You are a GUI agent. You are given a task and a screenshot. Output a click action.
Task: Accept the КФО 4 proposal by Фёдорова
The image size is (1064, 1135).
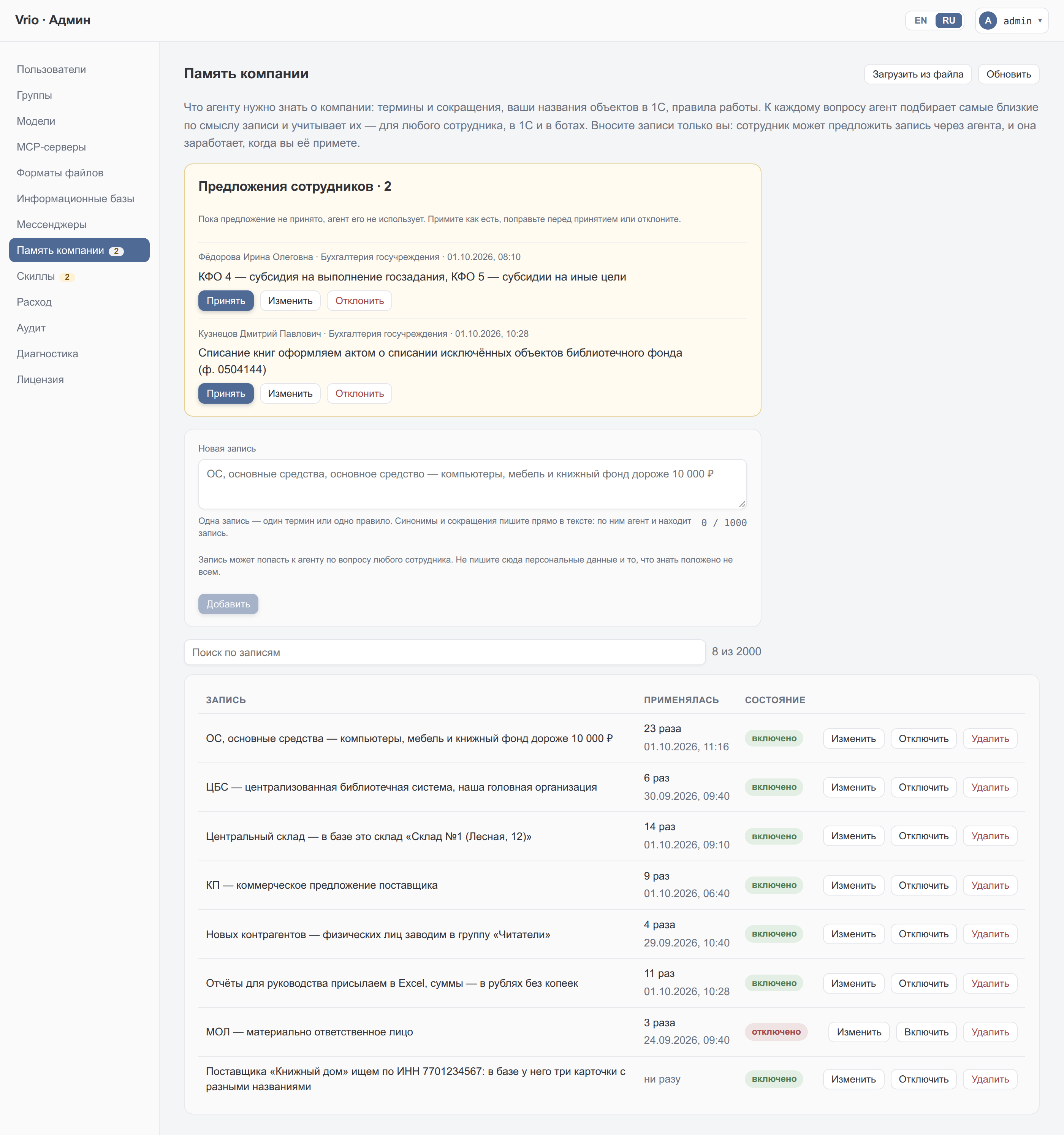225,301
